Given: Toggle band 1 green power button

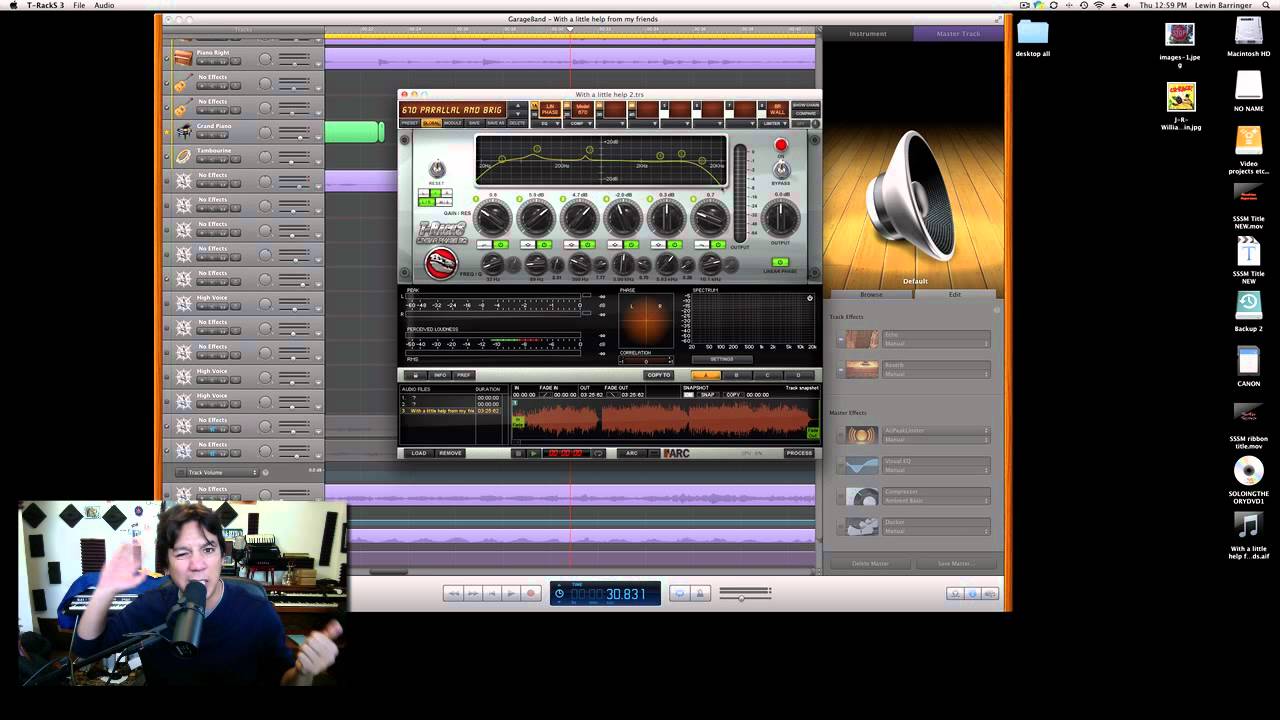Looking at the screenshot, I should 501,245.
